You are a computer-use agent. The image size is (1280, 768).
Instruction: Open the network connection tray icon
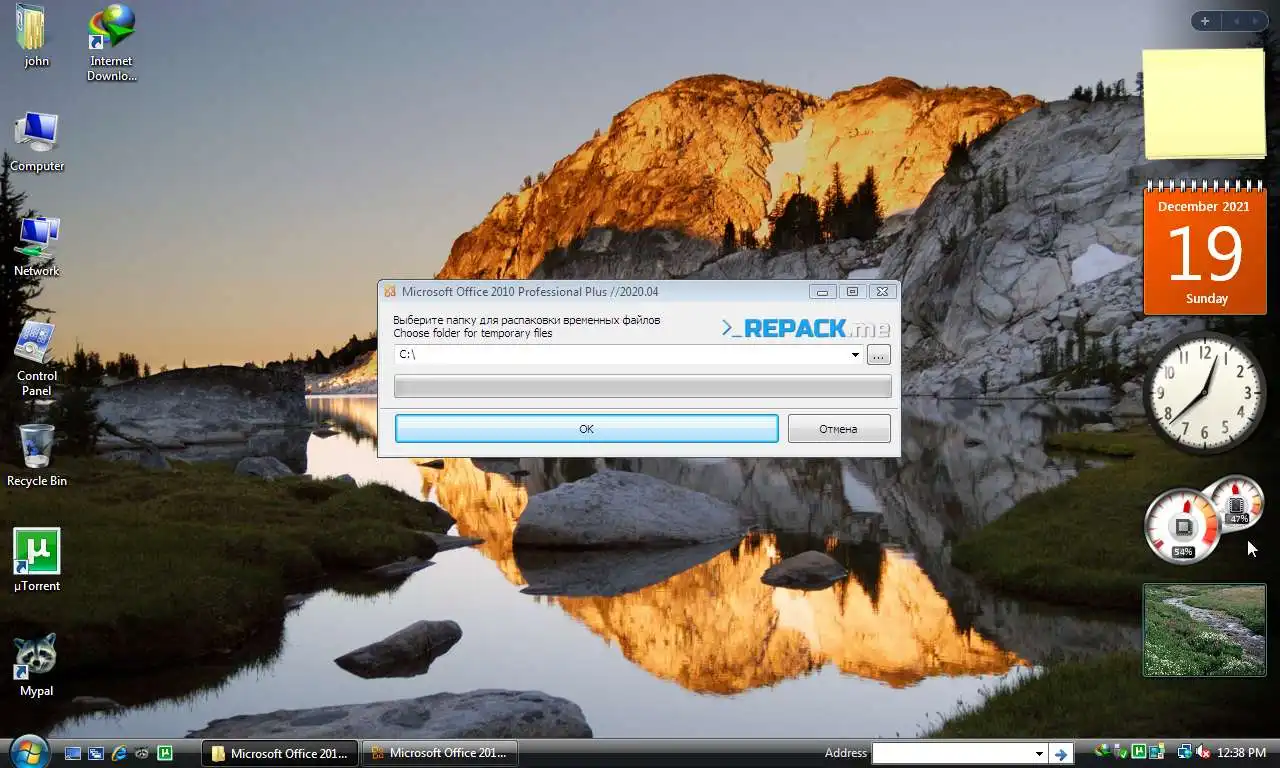[1185, 752]
